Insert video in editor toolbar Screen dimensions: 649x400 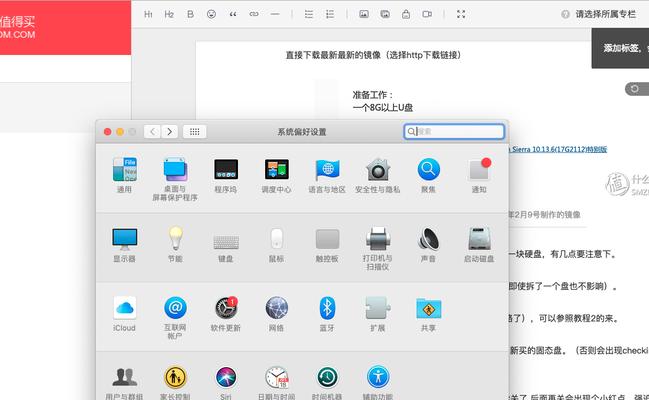(427, 14)
